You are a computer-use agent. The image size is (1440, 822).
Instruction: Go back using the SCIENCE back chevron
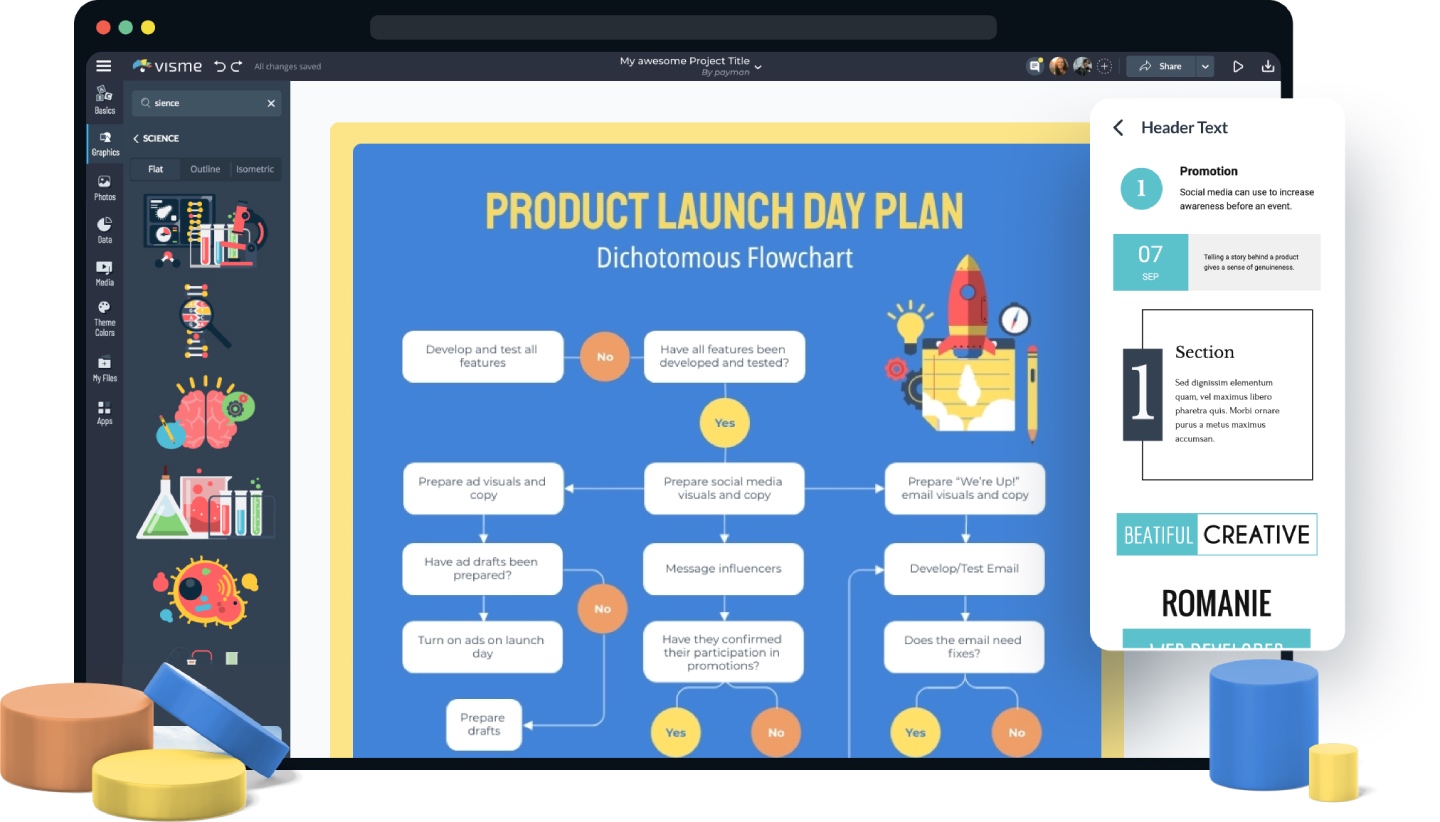click(x=135, y=138)
